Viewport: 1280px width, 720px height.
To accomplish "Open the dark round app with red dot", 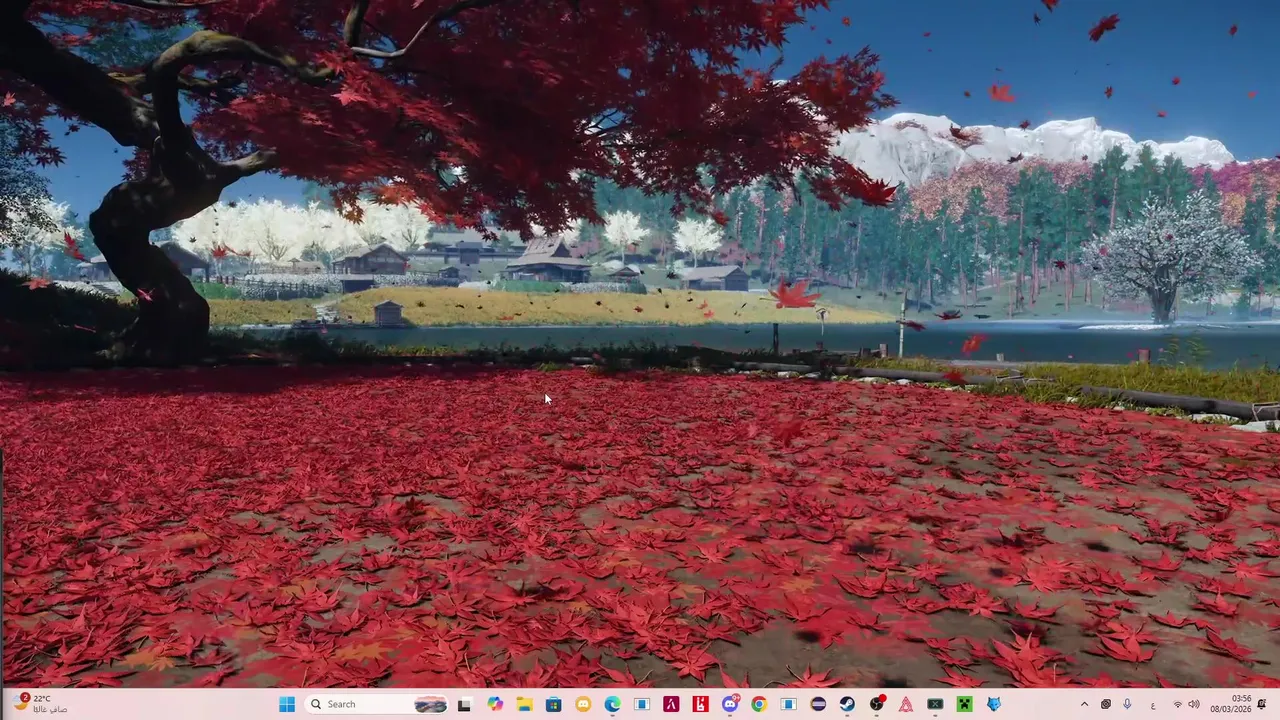I will point(876,704).
